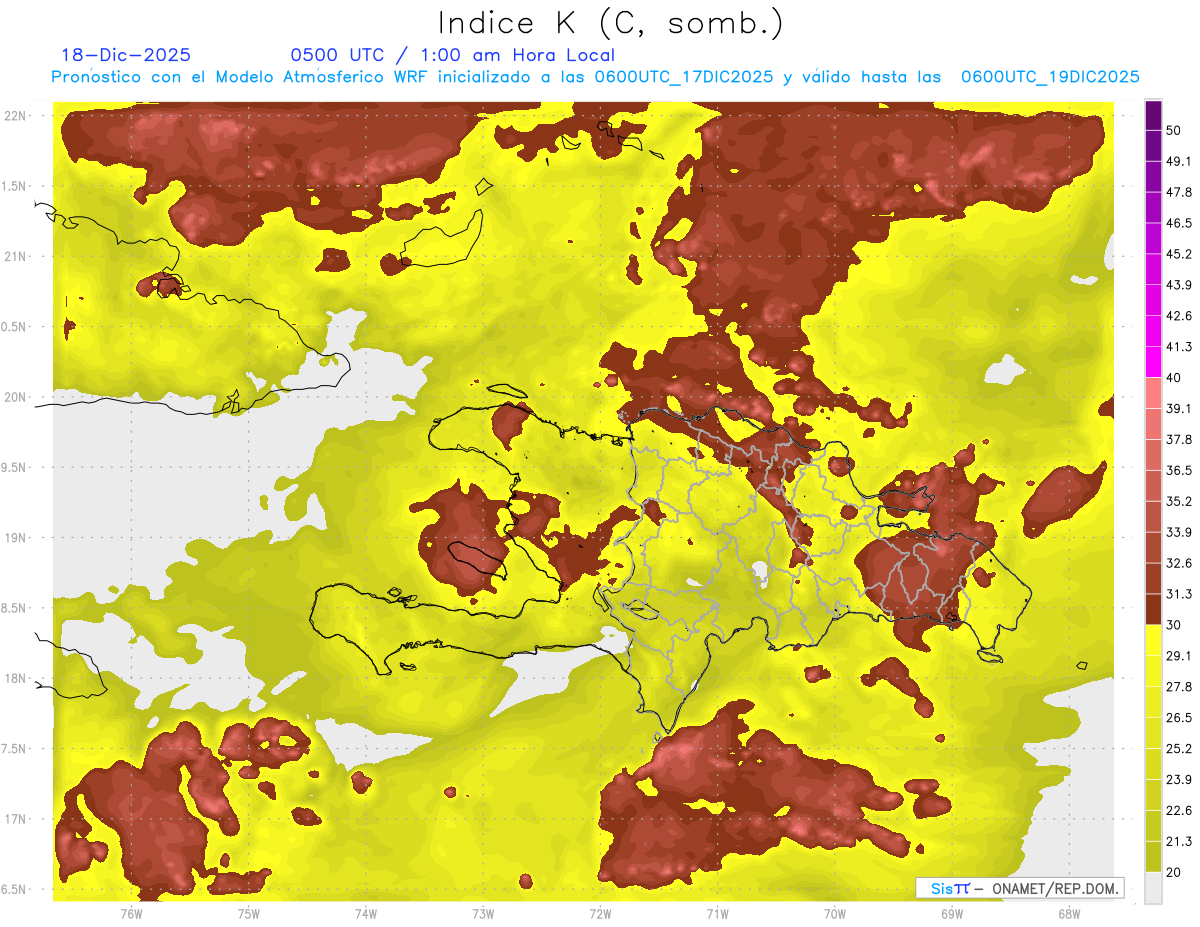Click the "23.9" colorbar label
Screen dimensions: 1200x927
1179,780
